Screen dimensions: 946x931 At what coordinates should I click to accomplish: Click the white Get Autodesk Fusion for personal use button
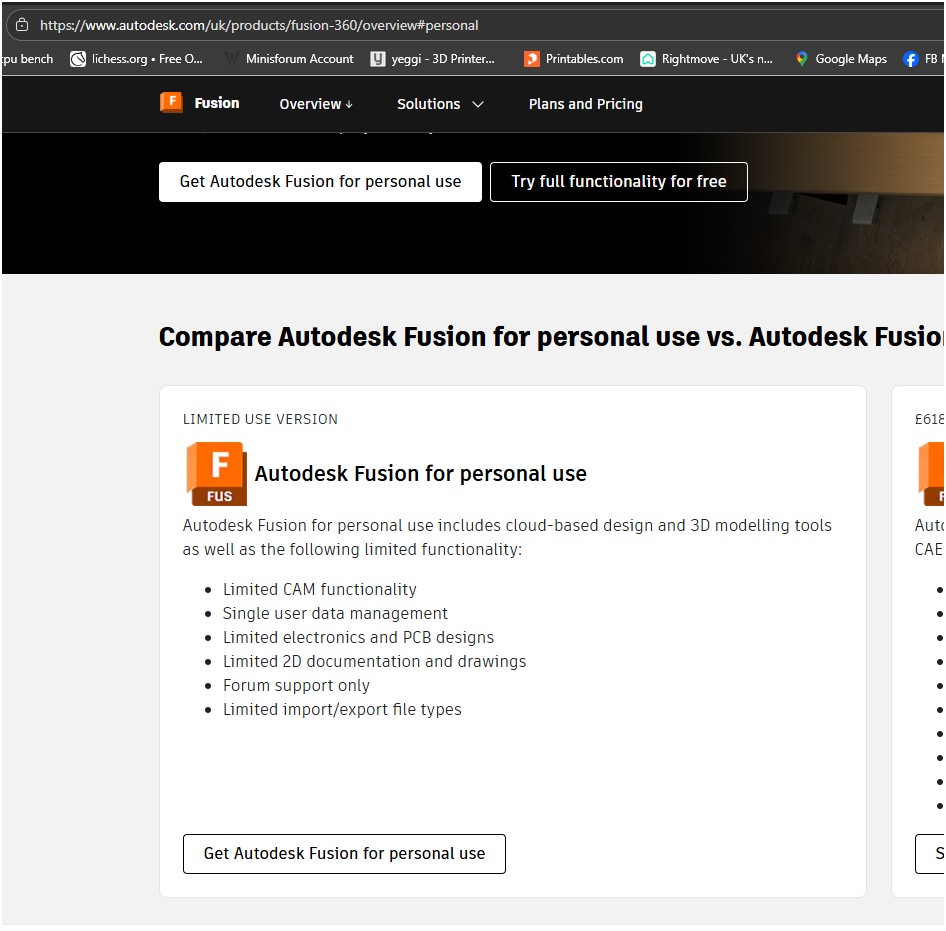tap(320, 182)
